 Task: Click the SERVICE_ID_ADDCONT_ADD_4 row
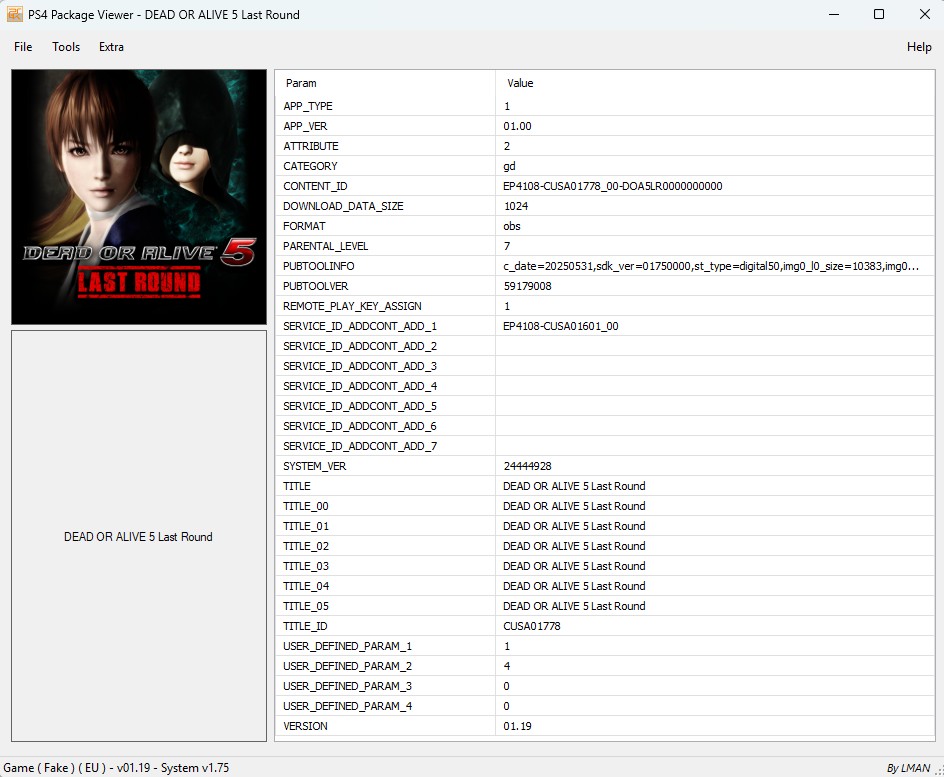pyautogui.click(x=605, y=386)
